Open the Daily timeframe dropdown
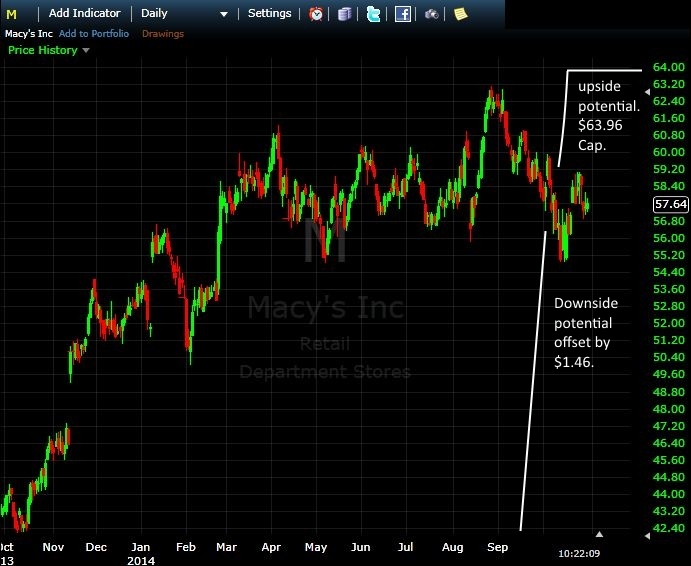The image size is (691, 566). 184,14
